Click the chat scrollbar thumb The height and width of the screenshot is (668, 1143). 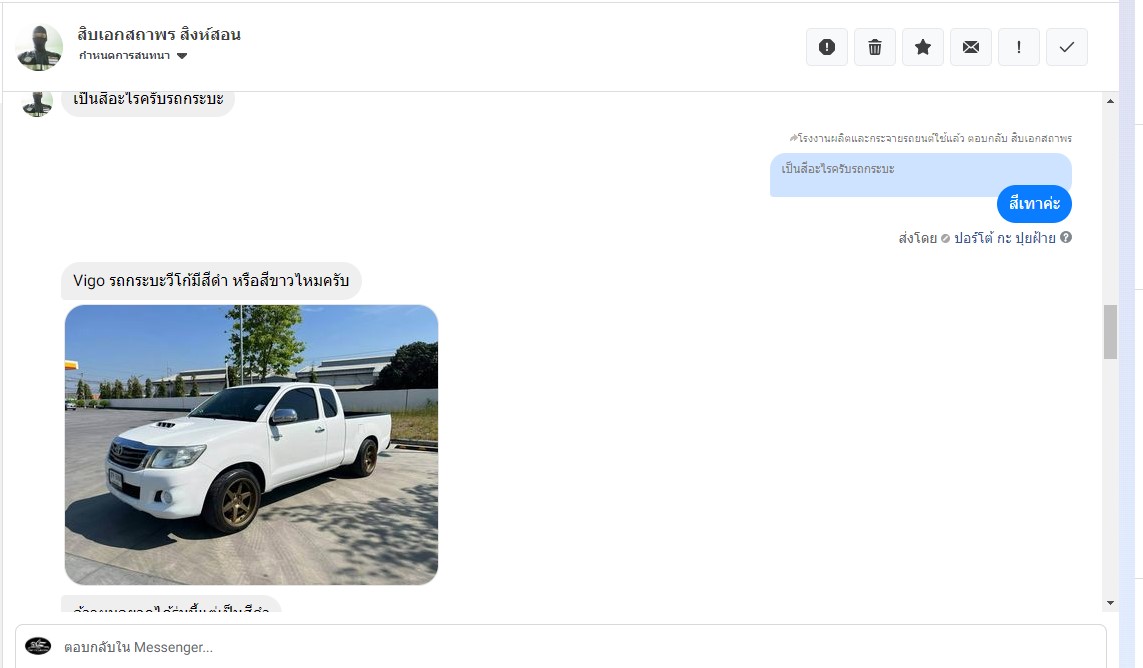tap(1110, 332)
